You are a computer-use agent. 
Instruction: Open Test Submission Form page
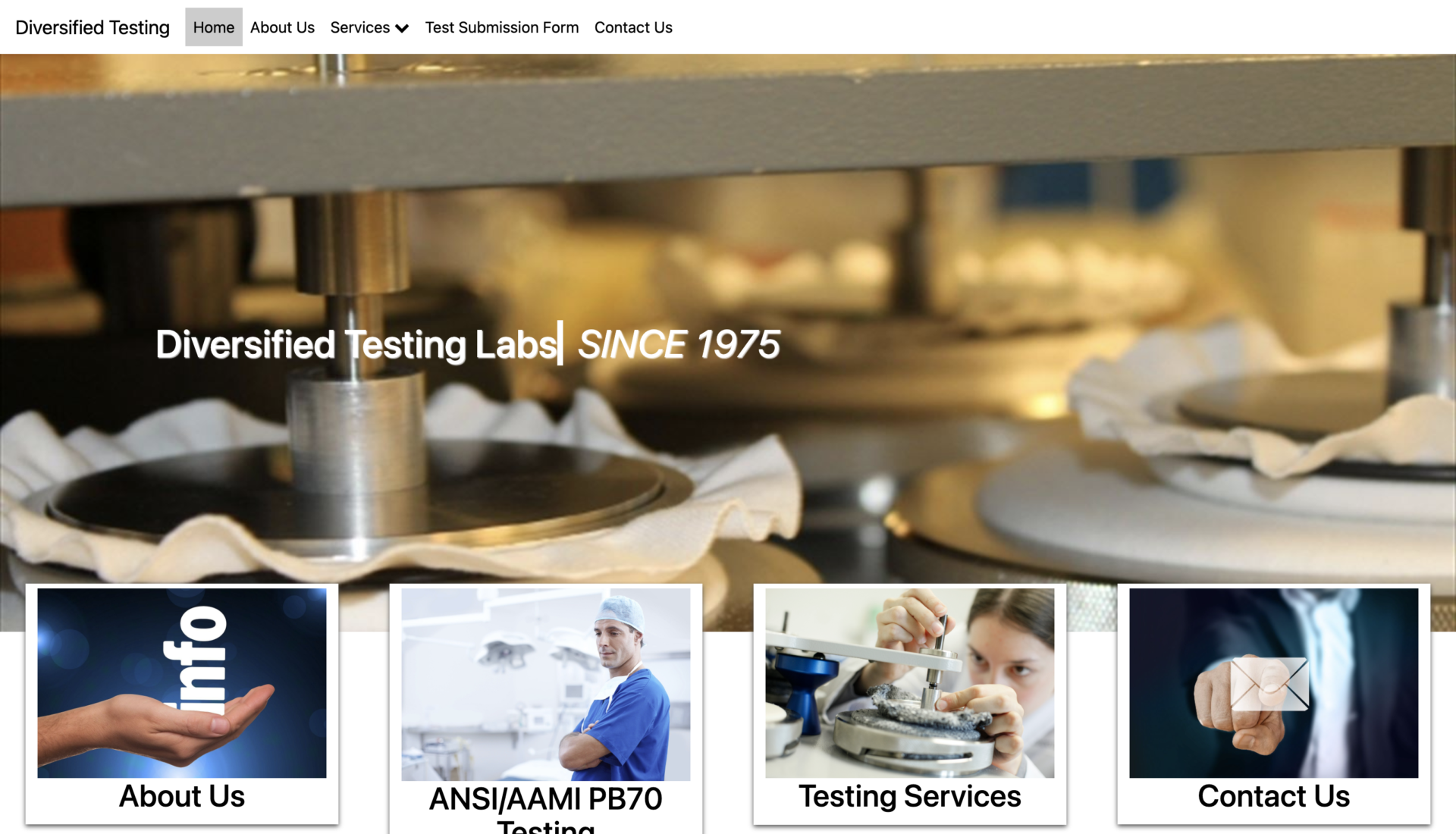click(501, 27)
